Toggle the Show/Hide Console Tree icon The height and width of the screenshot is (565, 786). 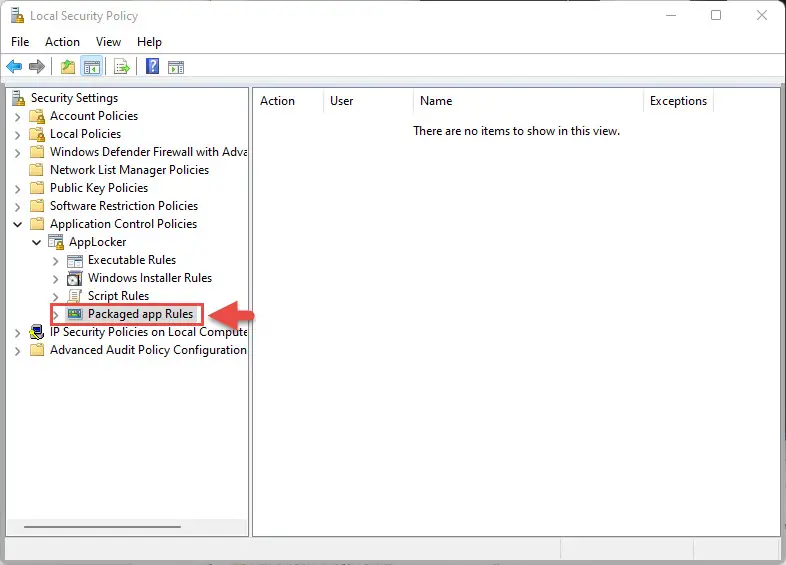point(92,67)
